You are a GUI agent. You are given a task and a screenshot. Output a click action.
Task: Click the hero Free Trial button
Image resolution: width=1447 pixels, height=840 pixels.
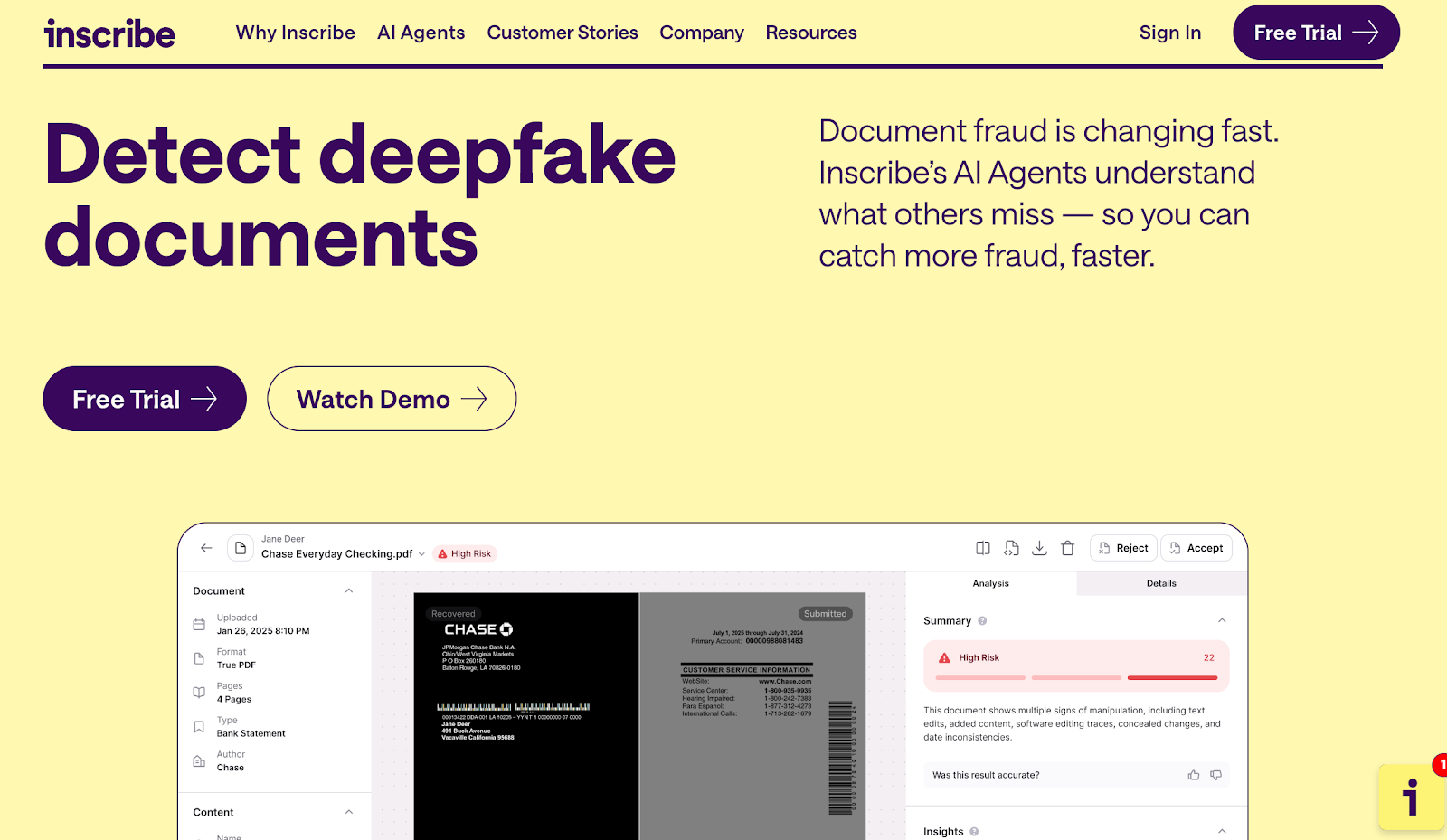[x=145, y=399]
